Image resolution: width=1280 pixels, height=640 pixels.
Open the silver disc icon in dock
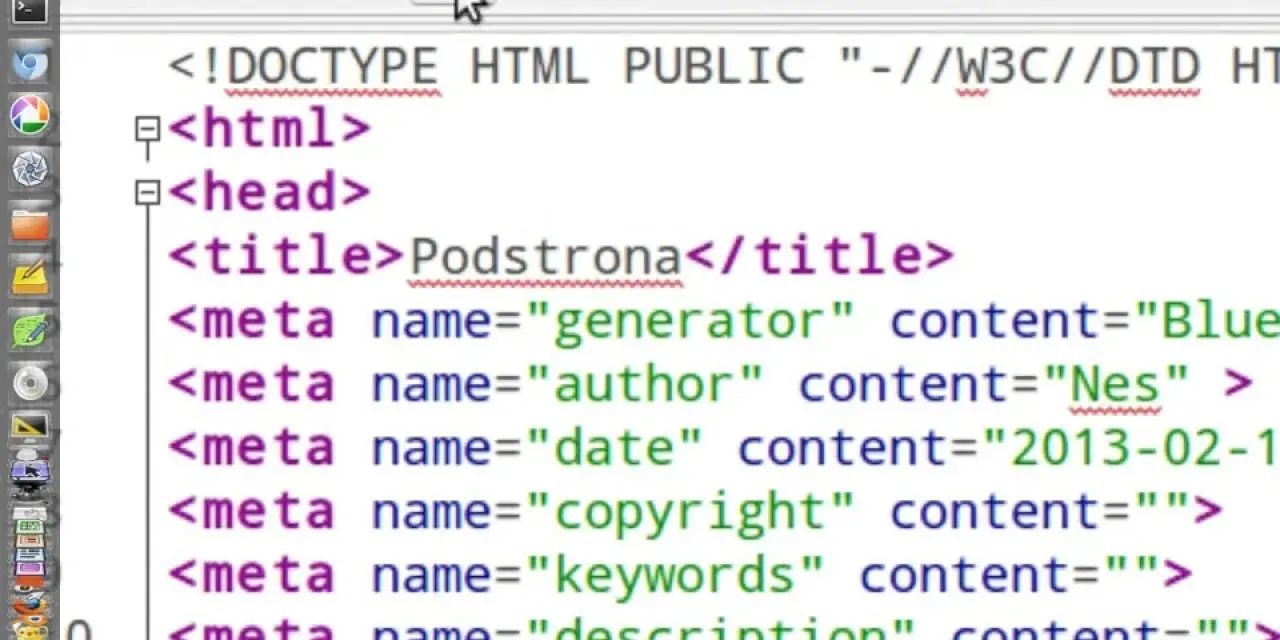coord(29,383)
